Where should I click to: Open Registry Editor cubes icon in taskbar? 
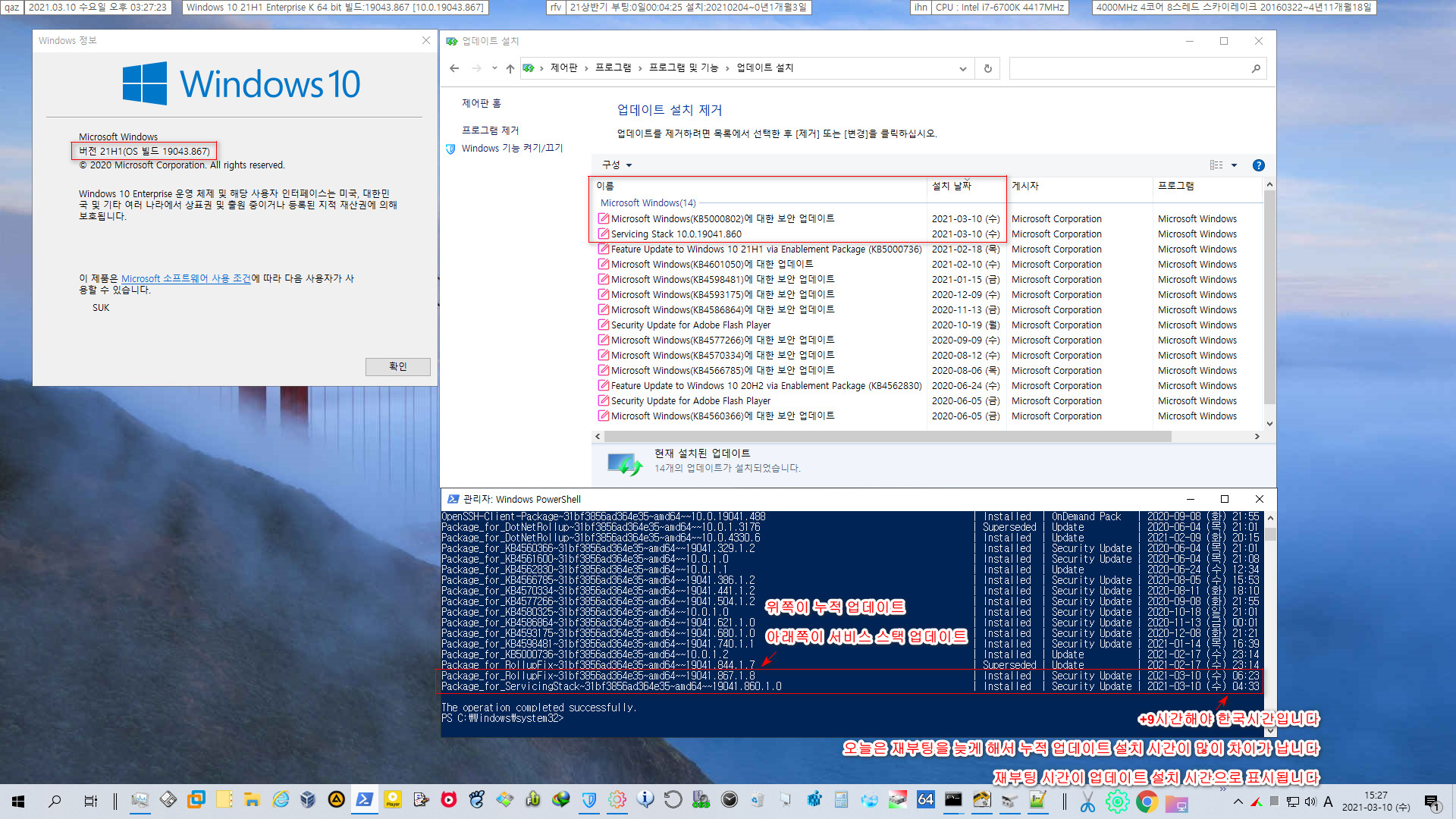(814, 799)
